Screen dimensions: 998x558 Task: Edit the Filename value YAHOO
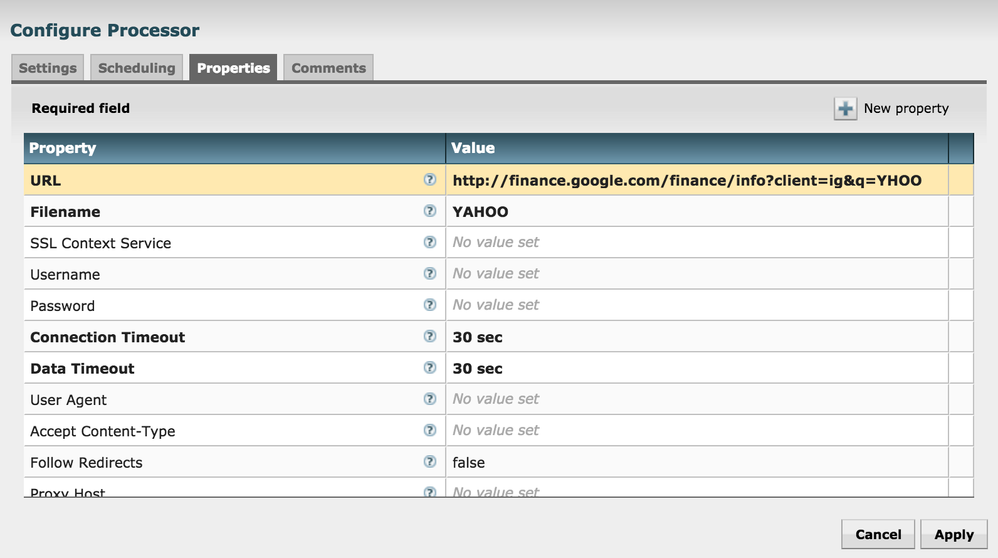[x=480, y=212]
